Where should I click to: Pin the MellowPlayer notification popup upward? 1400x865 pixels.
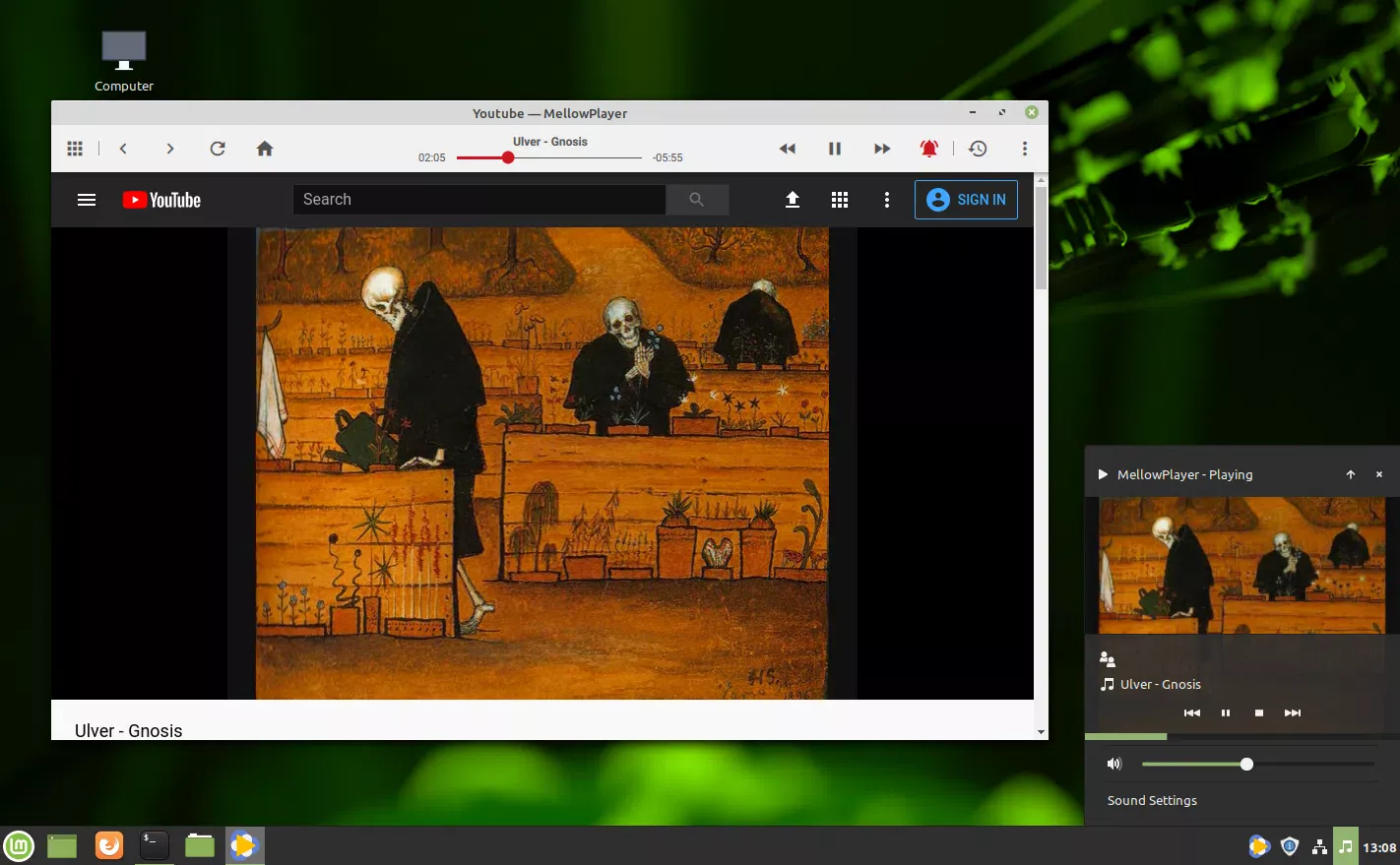point(1351,474)
